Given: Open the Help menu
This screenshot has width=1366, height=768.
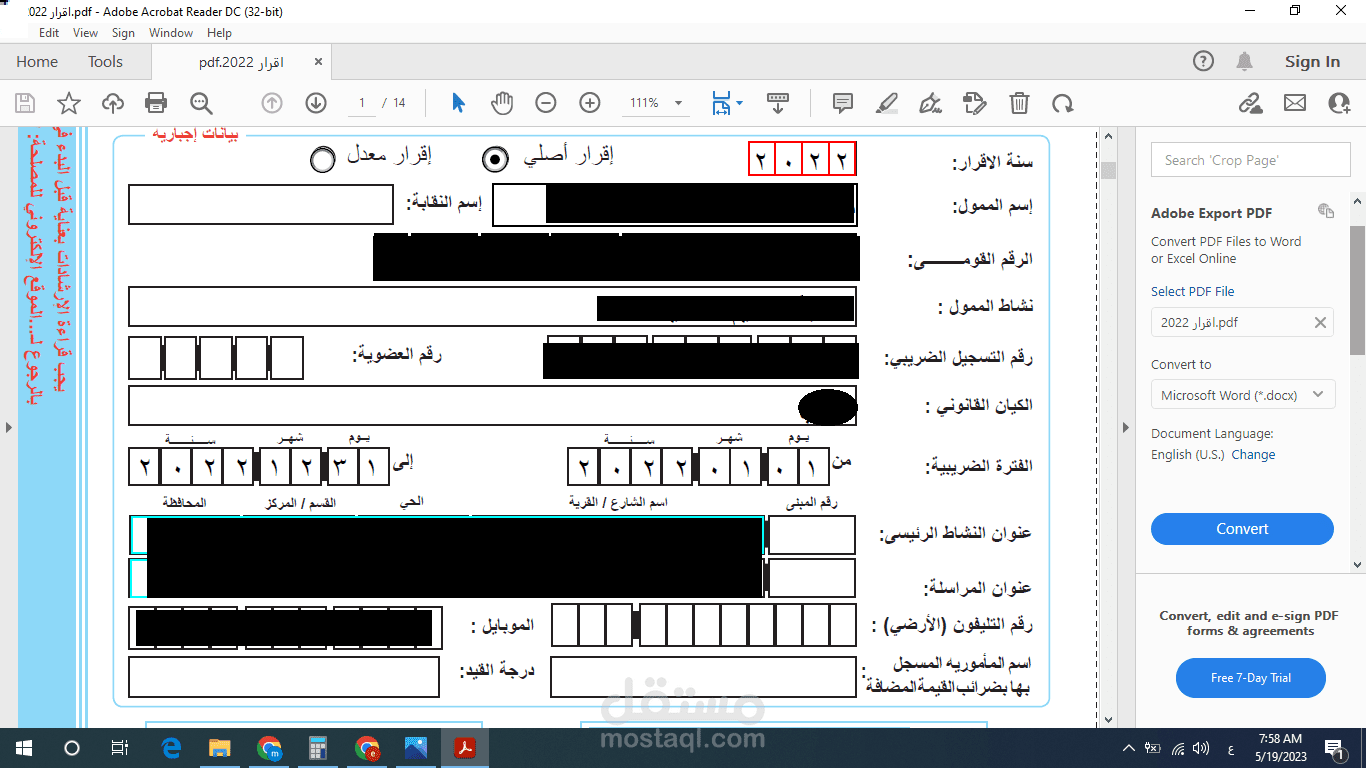Looking at the screenshot, I should 219,33.
